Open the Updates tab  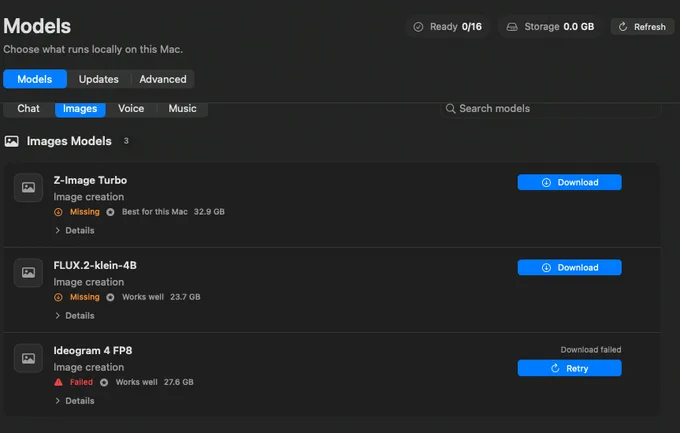click(98, 79)
